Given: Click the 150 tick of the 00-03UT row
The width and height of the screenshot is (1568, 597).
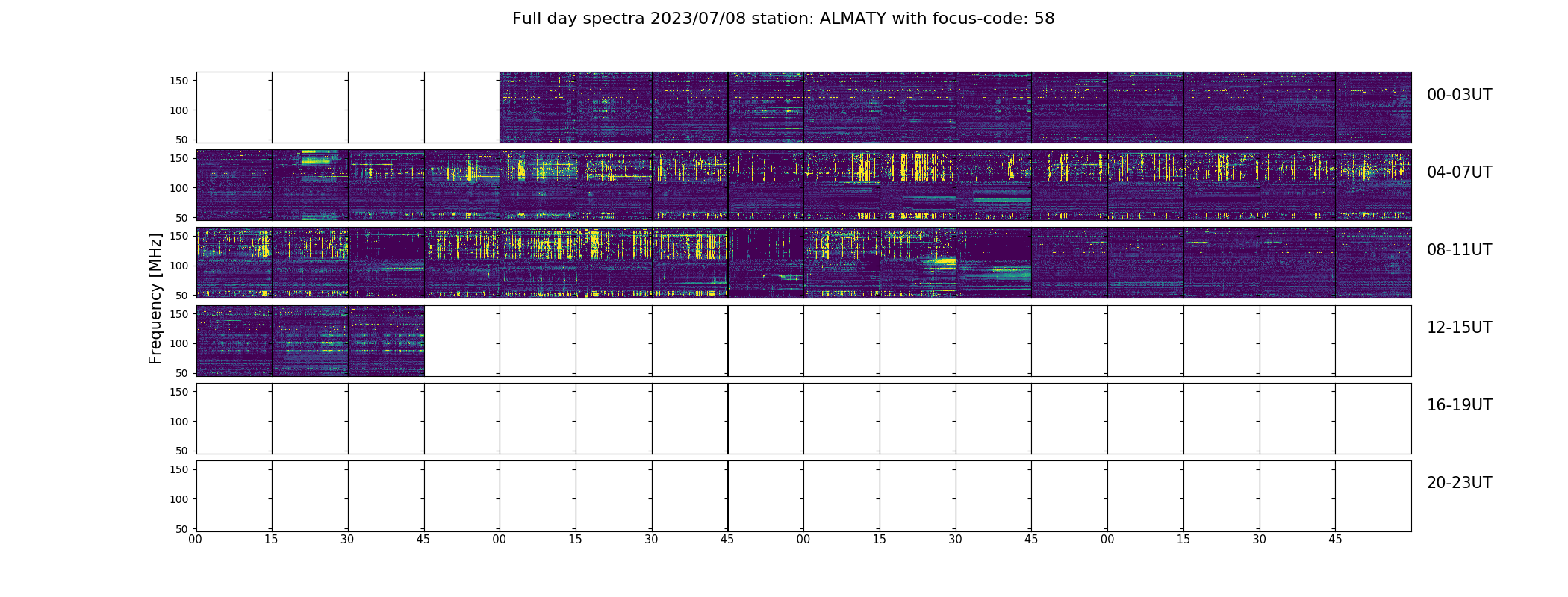Looking at the screenshot, I should pyautogui.click(x=179, y=81).
